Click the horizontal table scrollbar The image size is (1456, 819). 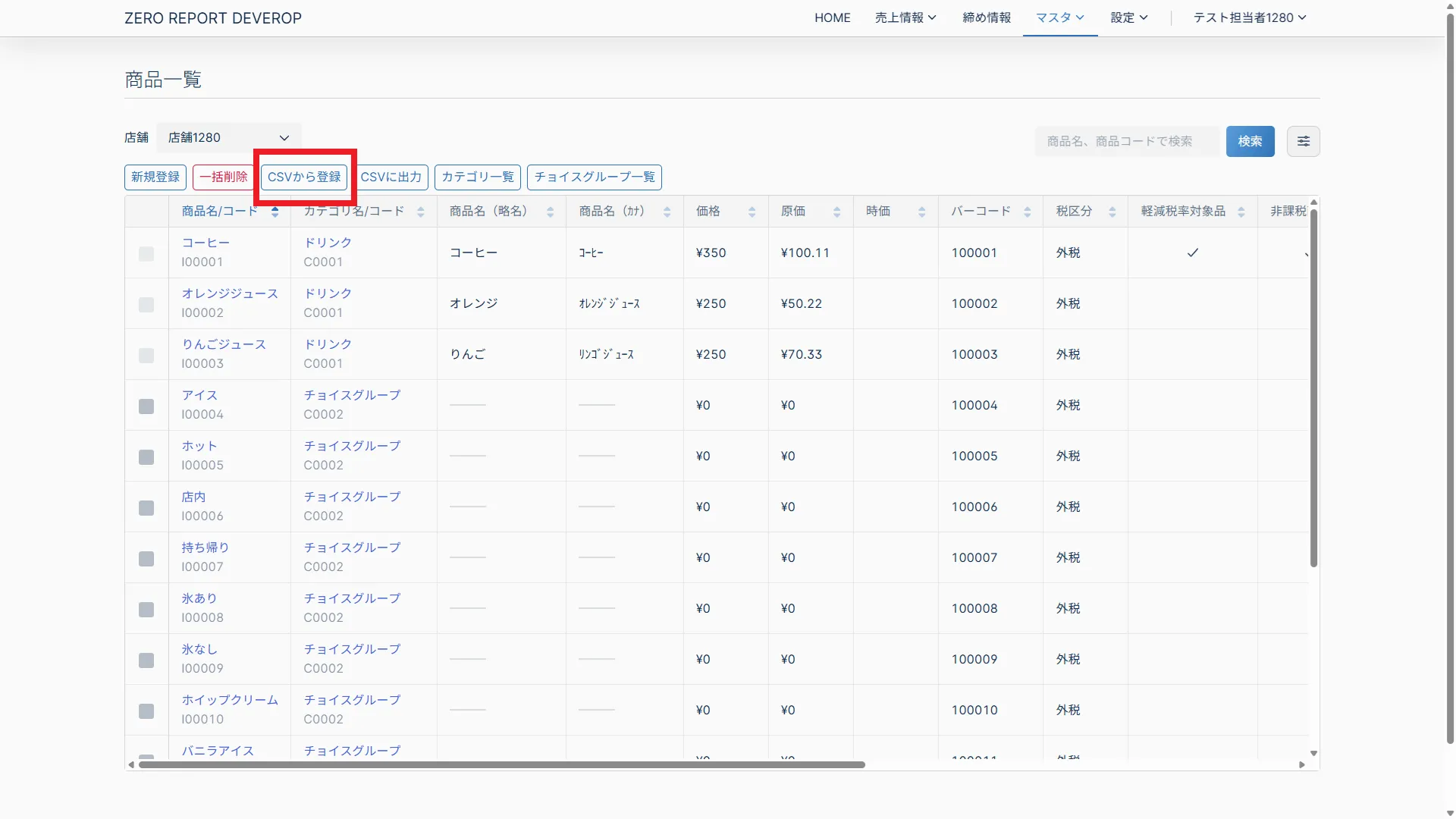pyautogui.click(x=500, y=764)
